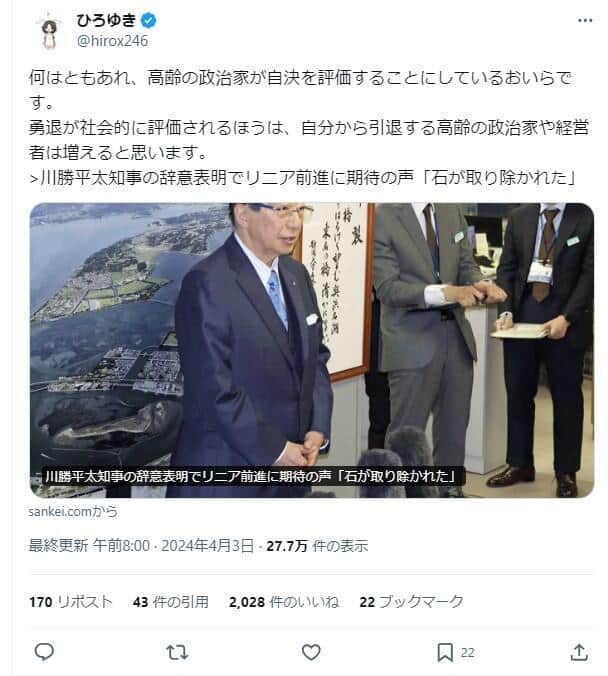Open the sankei.com news article photo
The image size is (608, 676).
coord(312,350)
